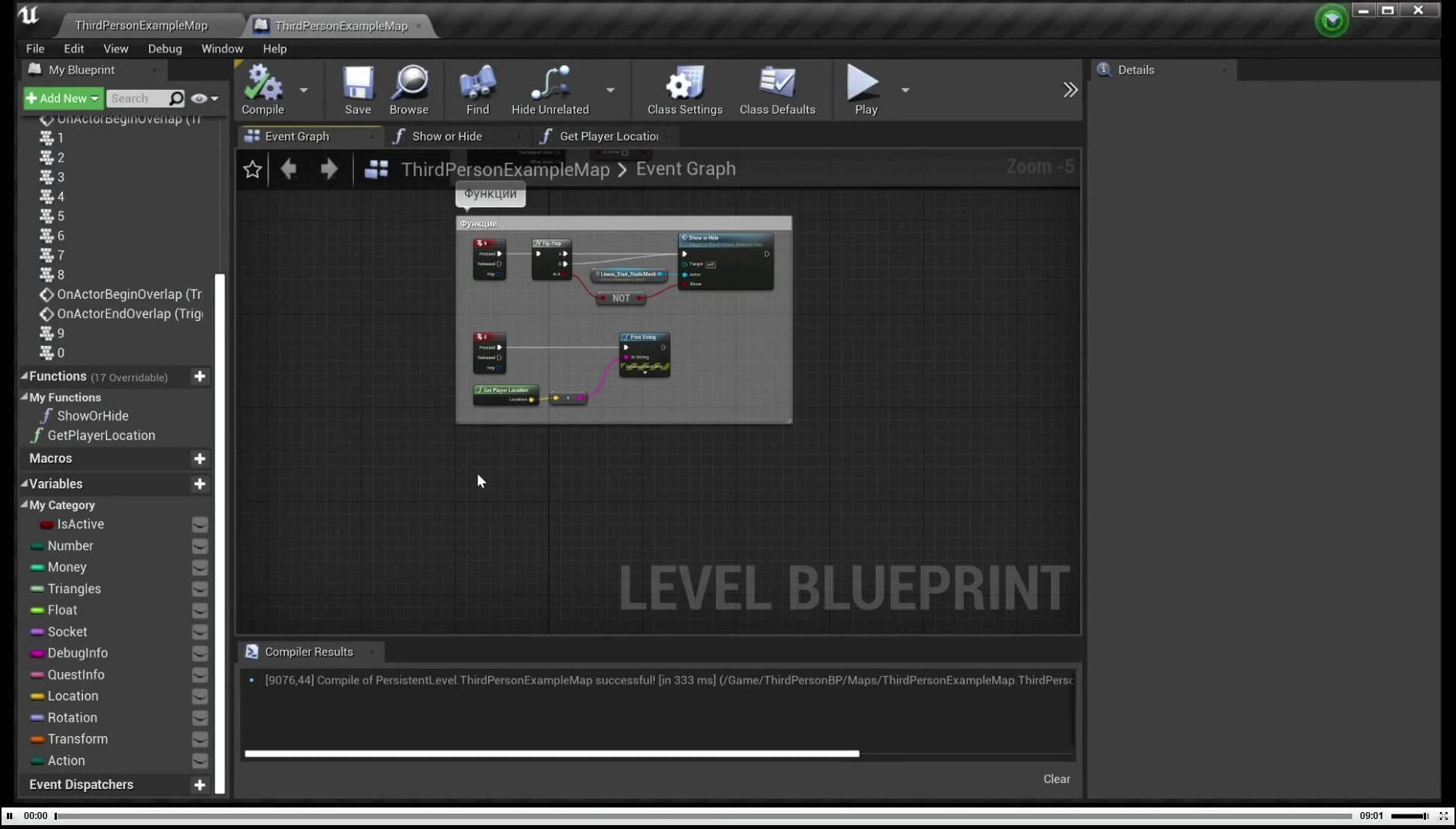Add a new event dispatcher with plus icon
The image size is (1456, 829).
(200, 784)
